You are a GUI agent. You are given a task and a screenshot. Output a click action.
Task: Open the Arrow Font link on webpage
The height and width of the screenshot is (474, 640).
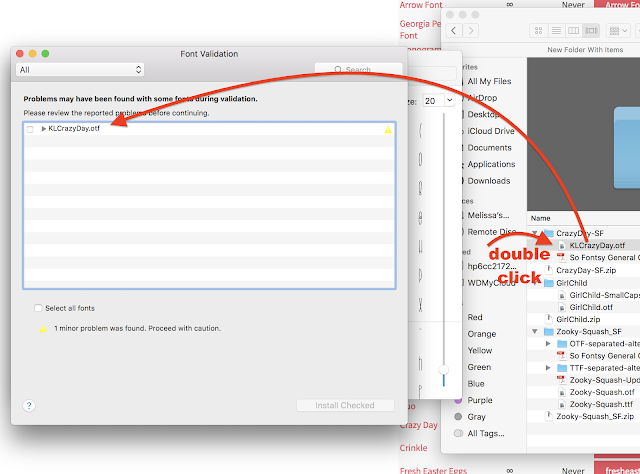421,5
